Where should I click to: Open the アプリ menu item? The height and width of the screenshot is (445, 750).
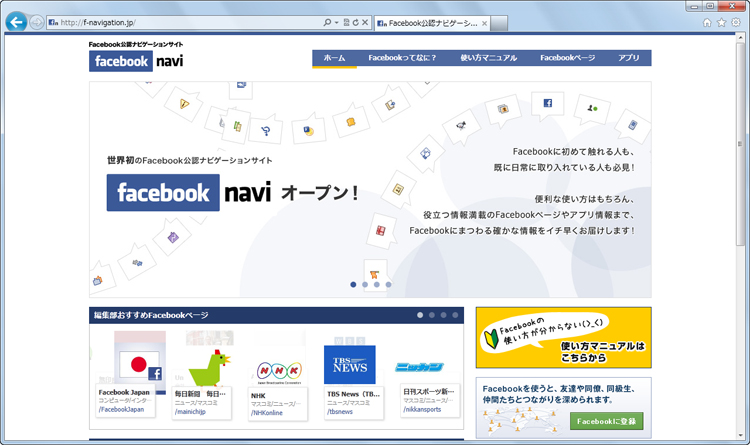[629, 58]
